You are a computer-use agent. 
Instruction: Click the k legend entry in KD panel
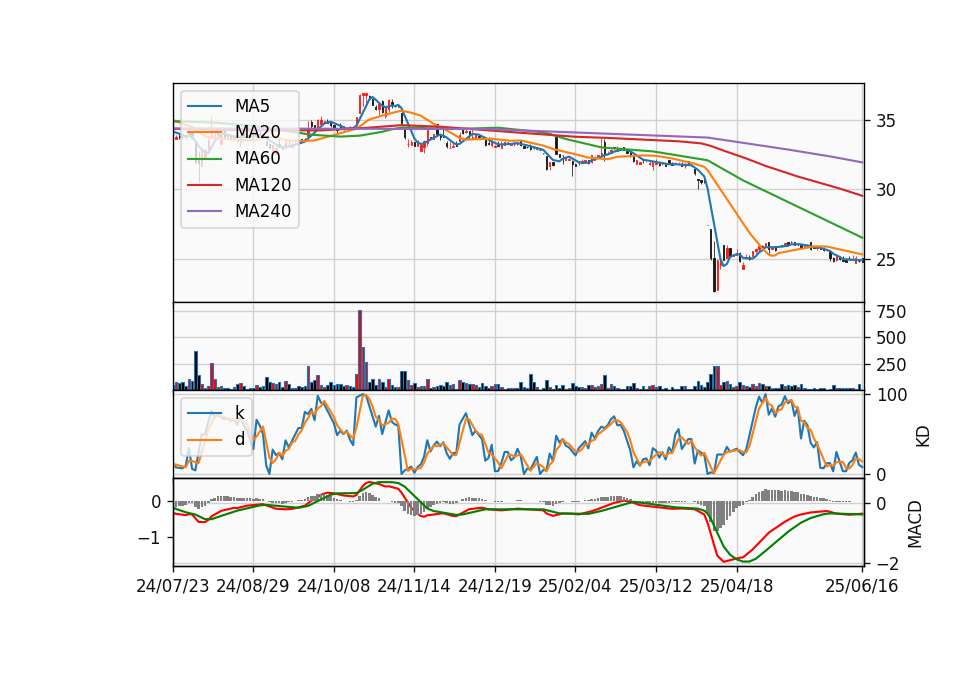(239, 413)
